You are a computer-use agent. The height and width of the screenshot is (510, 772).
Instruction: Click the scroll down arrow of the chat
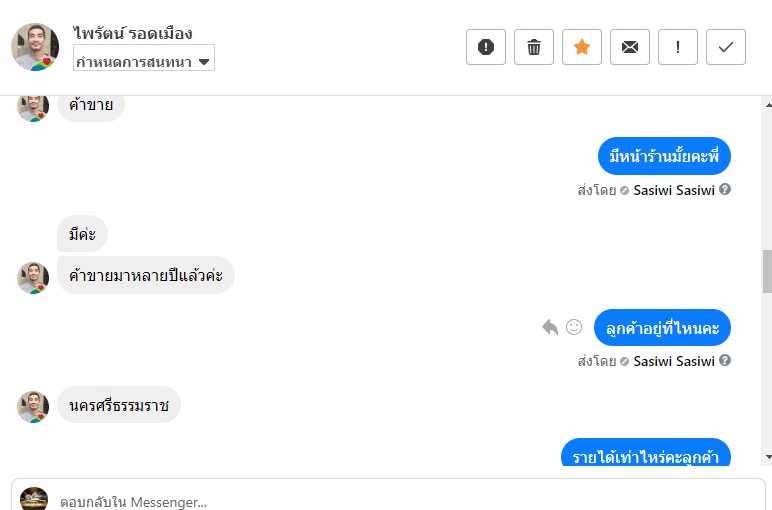[x=766, y=457]
